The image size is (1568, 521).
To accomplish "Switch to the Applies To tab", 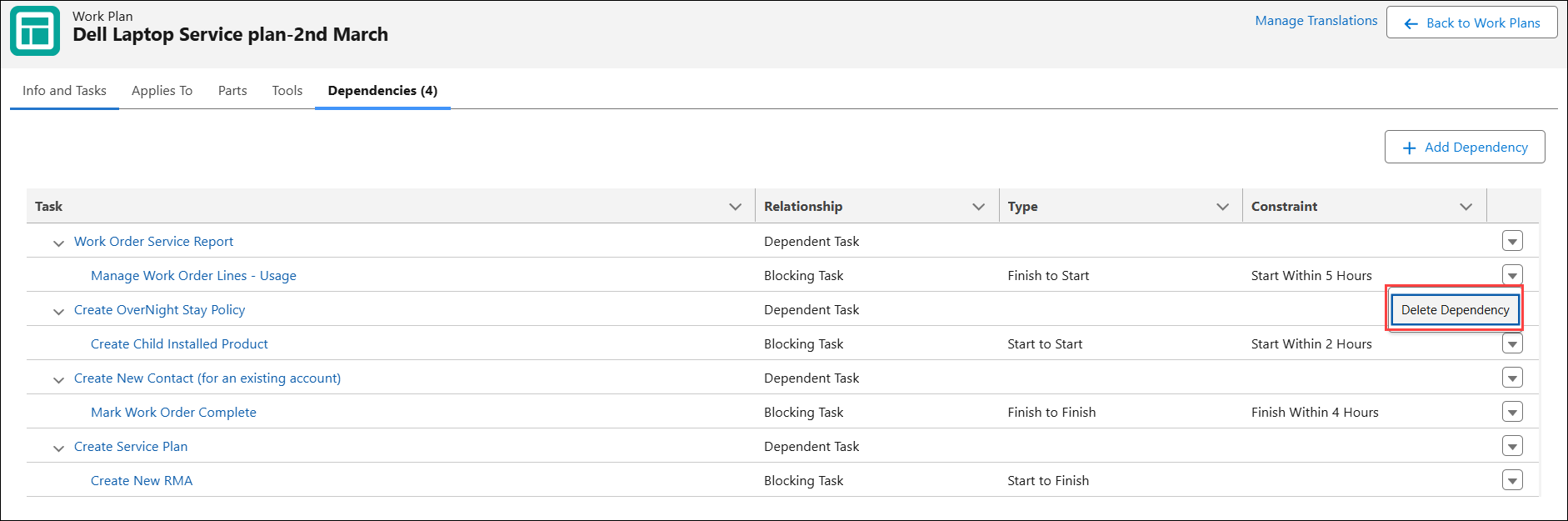I will click(x=162, y=90).
